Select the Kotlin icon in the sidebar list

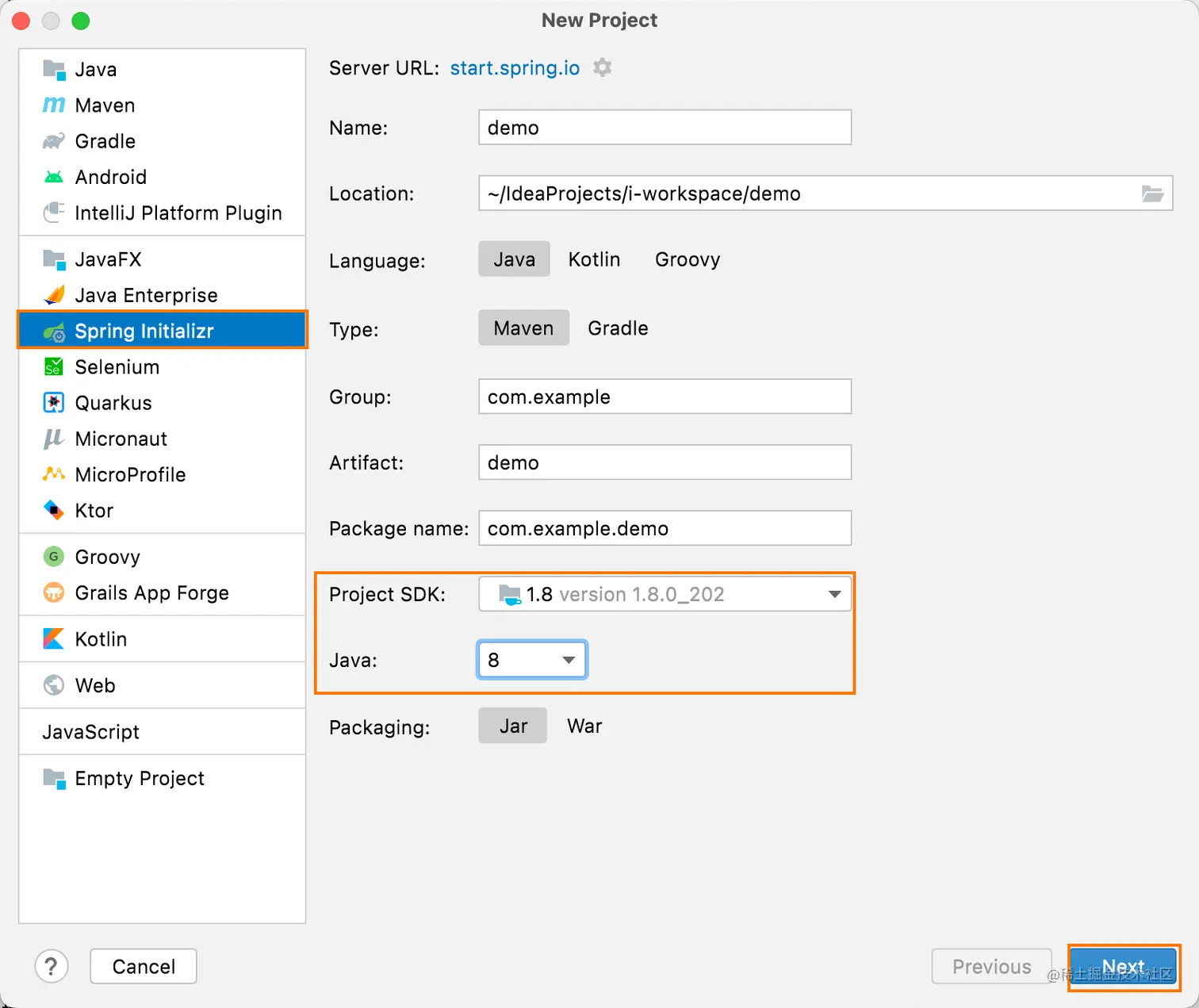coord(54,638)
